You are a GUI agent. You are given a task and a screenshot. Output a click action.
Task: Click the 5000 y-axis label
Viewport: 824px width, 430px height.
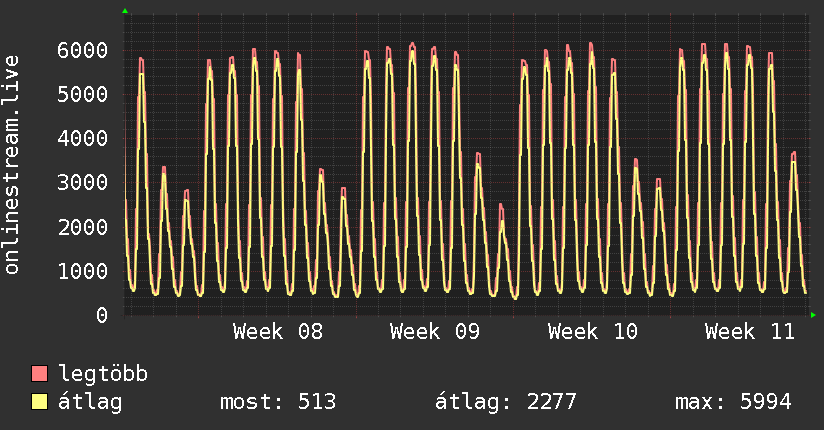click(x=83, y=95)
